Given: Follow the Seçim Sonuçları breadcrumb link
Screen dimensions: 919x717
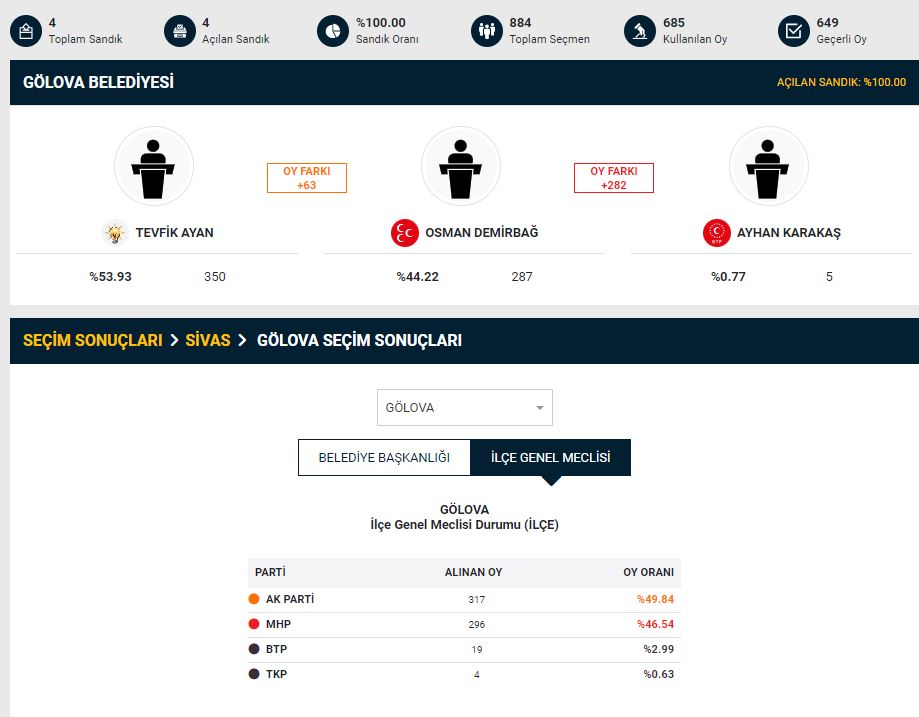Looking at the screenshot, I should point(92,340).
